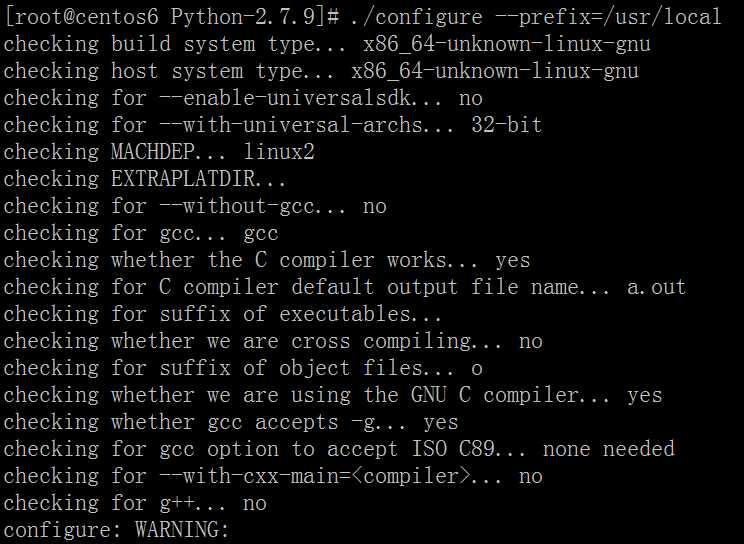
Task: Click the 'configure: WARNING:' text
Action: point(117,530)
